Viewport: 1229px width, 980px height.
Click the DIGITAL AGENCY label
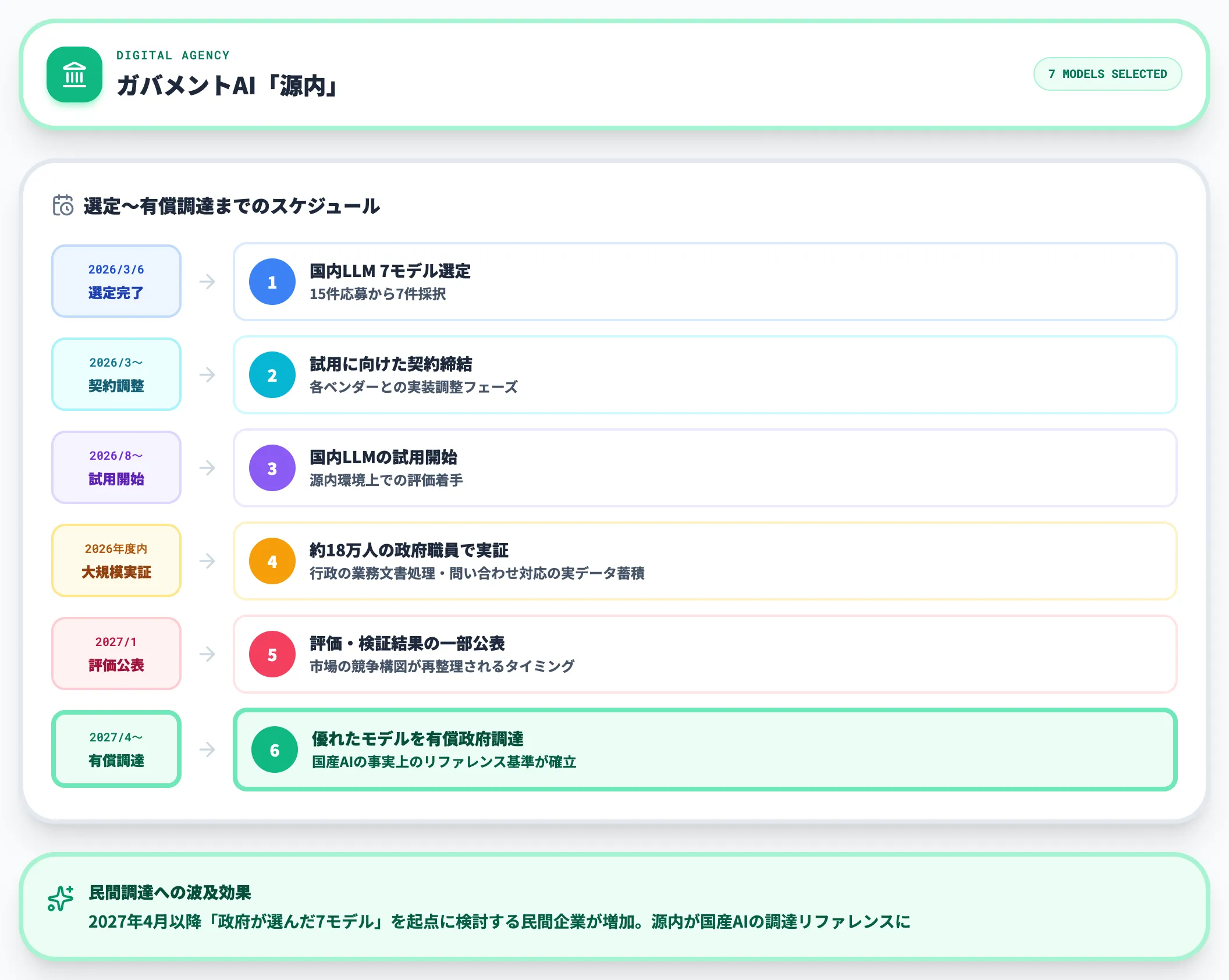click(x=173, y=55)
